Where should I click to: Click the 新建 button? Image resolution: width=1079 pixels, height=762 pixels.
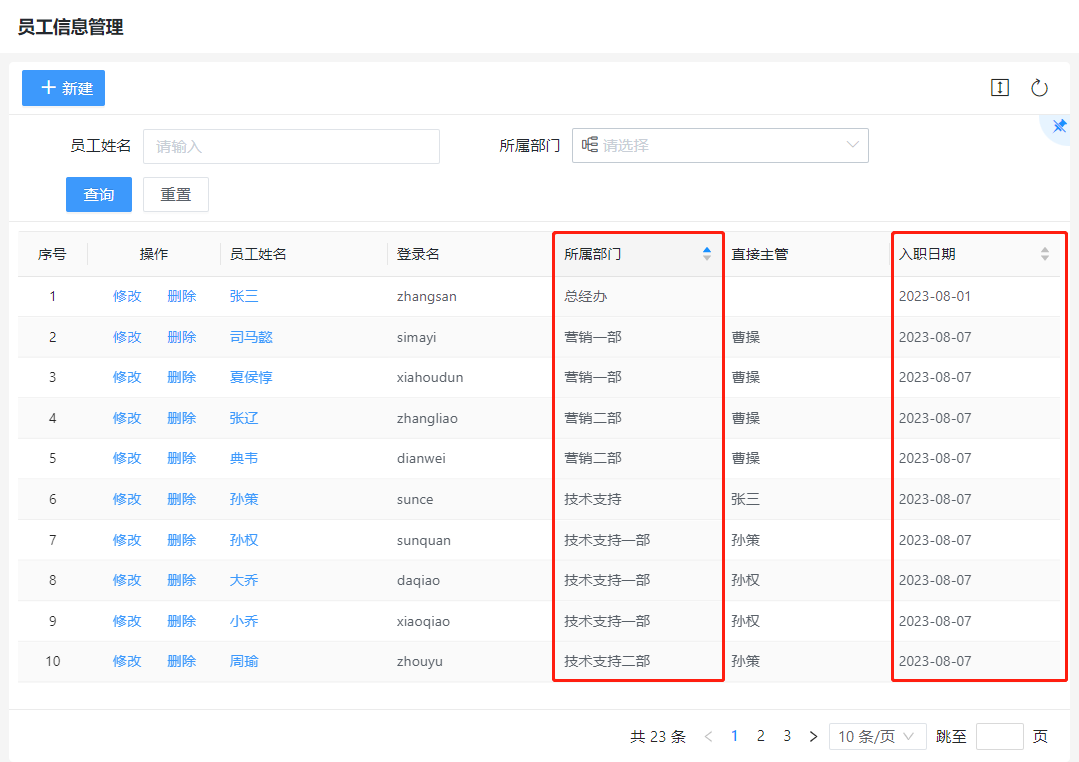[x=64, y=88]
